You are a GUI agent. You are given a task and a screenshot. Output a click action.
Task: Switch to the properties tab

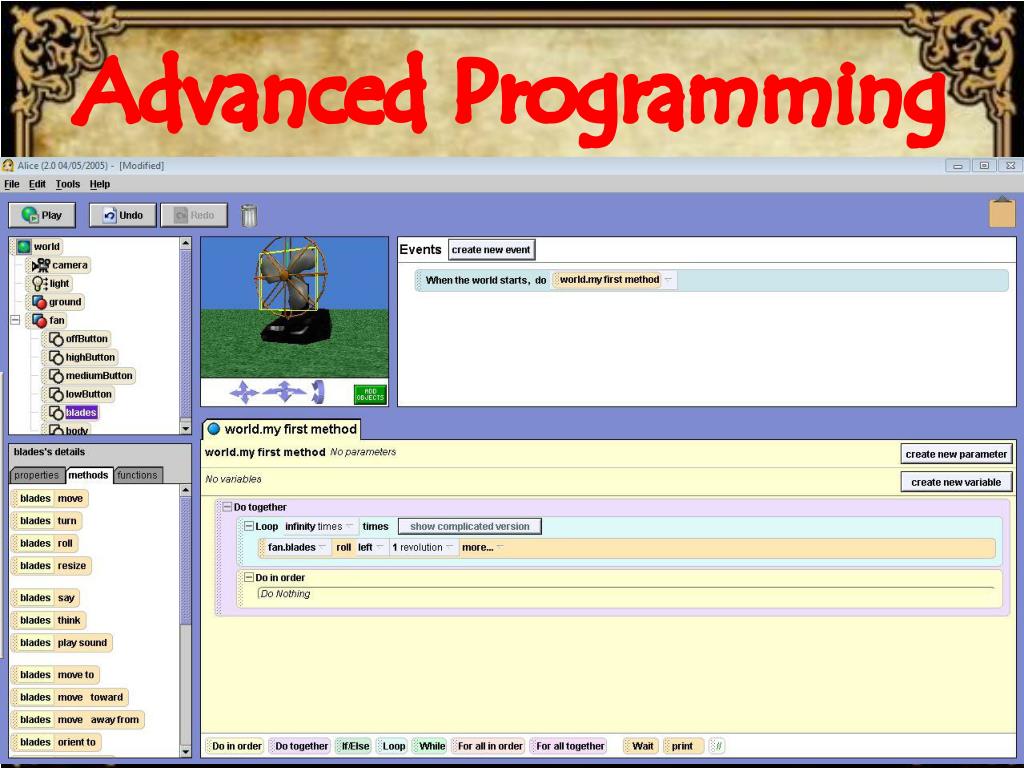tap(37, 475)
